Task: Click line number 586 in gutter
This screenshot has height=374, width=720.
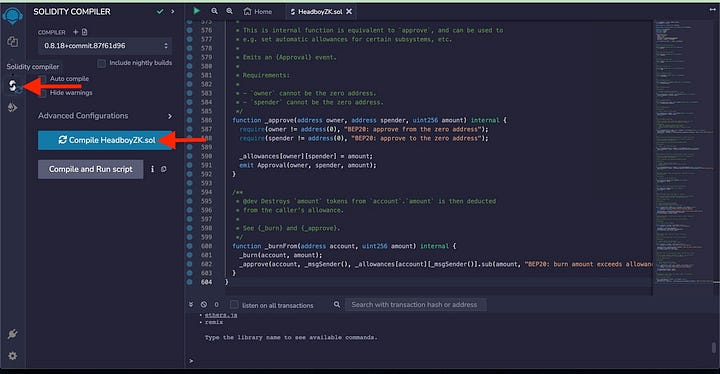Action: pos(206,120)
